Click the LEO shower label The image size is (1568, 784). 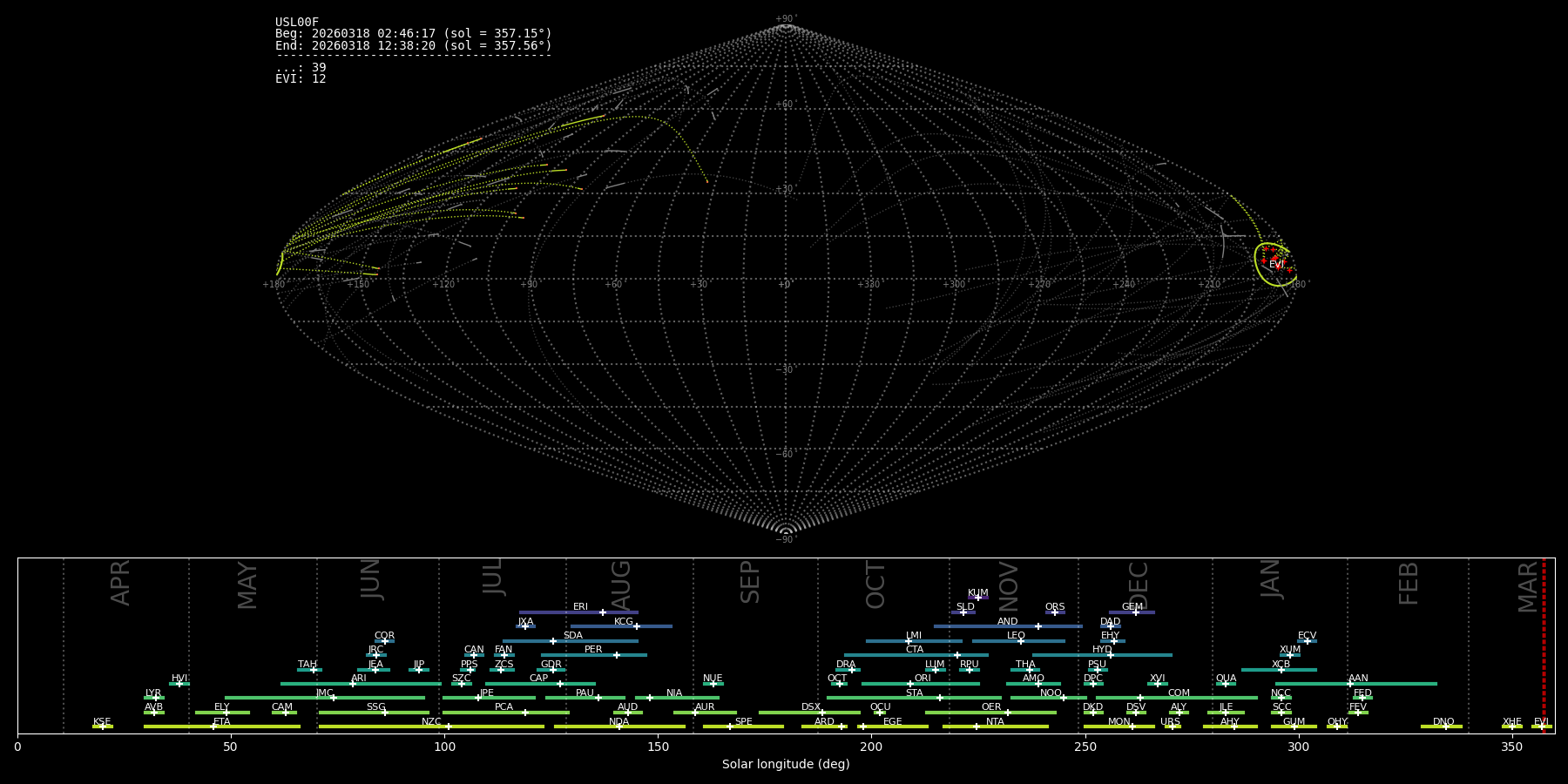[x=1016, y=636]
